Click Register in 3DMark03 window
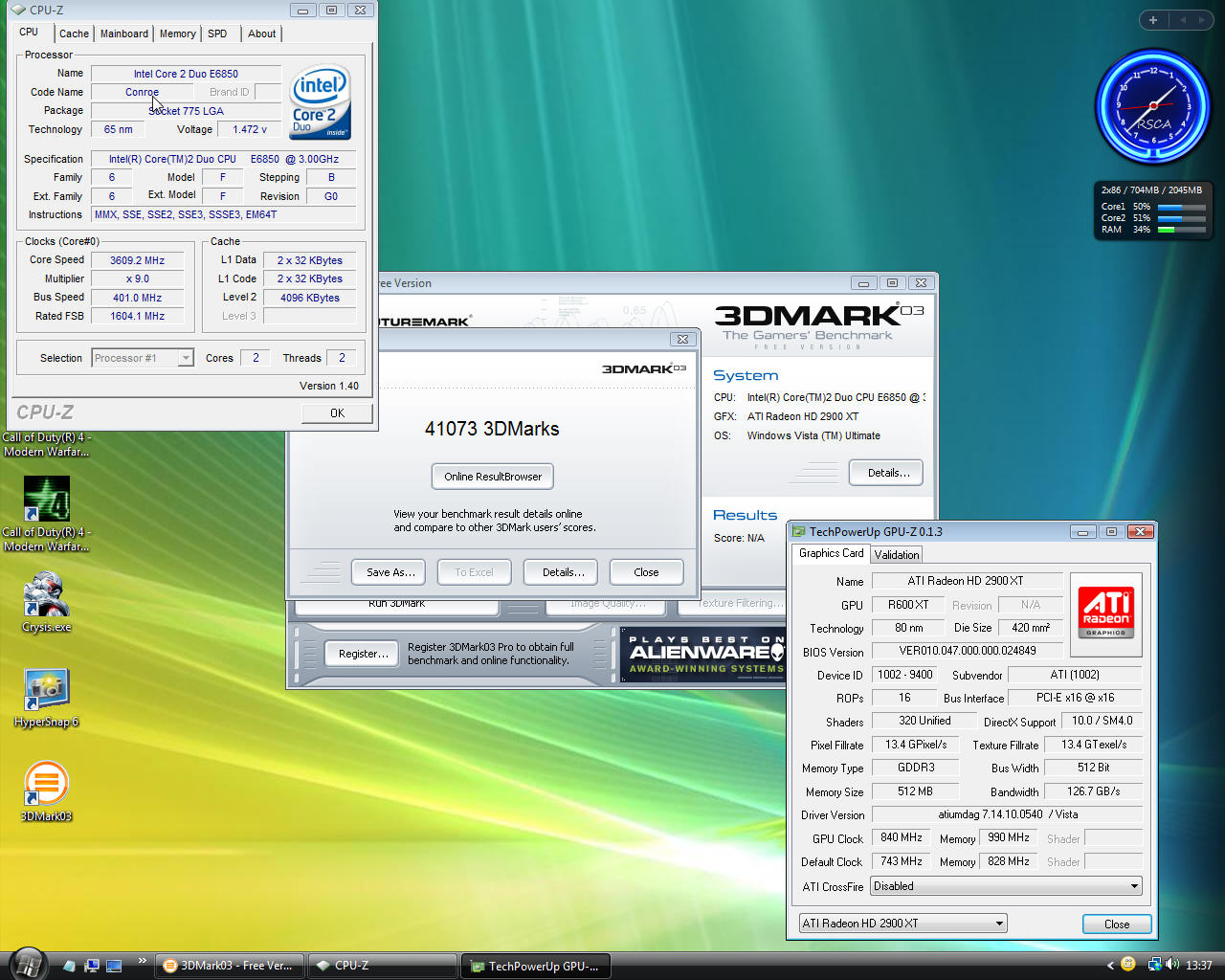Viewport: 1225px width, 980px height. 364,654
